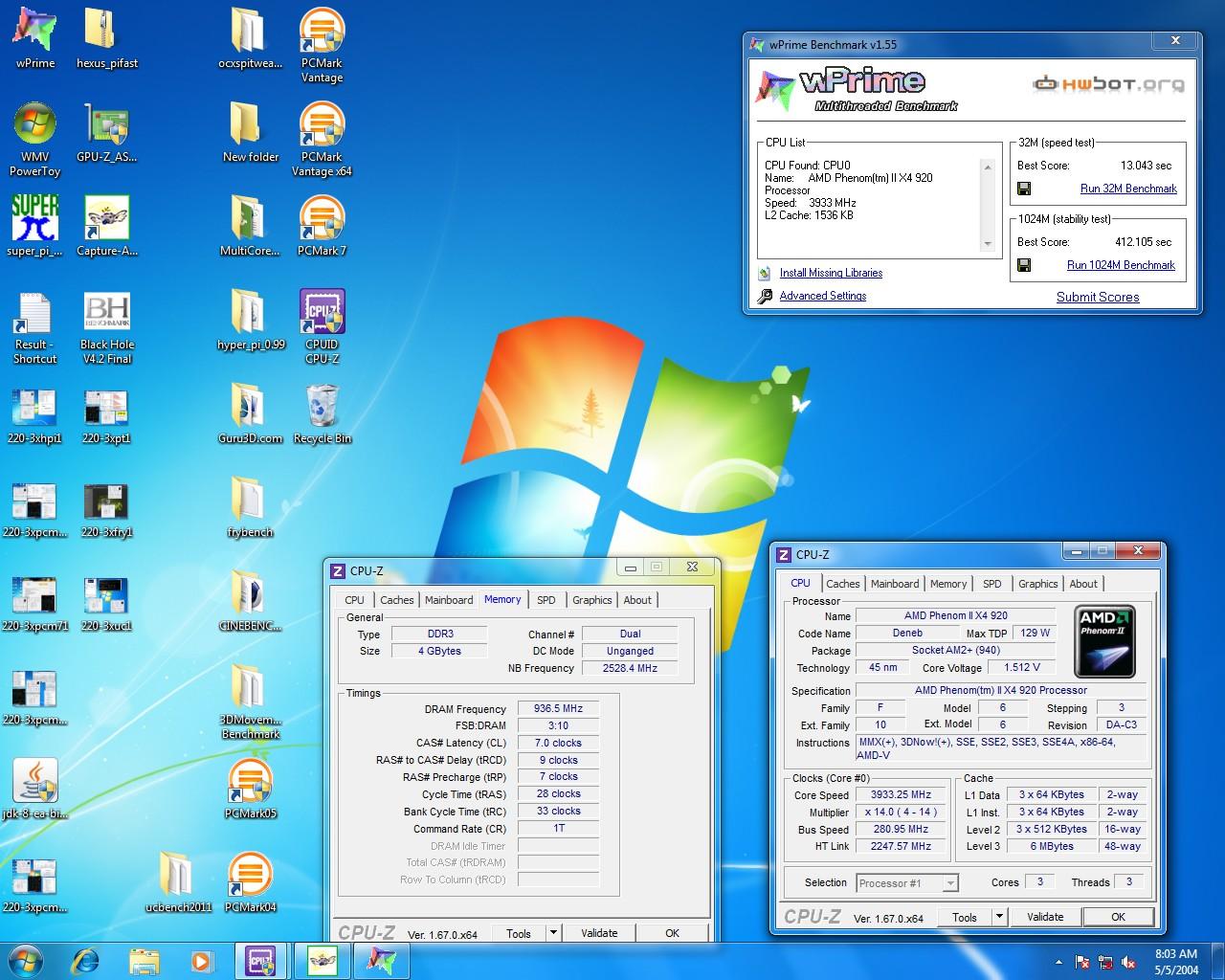This screenshot has height=980, width=1225.
Task: Open Windows Explorer from the taskbar
Action: (x=144, y=961)
